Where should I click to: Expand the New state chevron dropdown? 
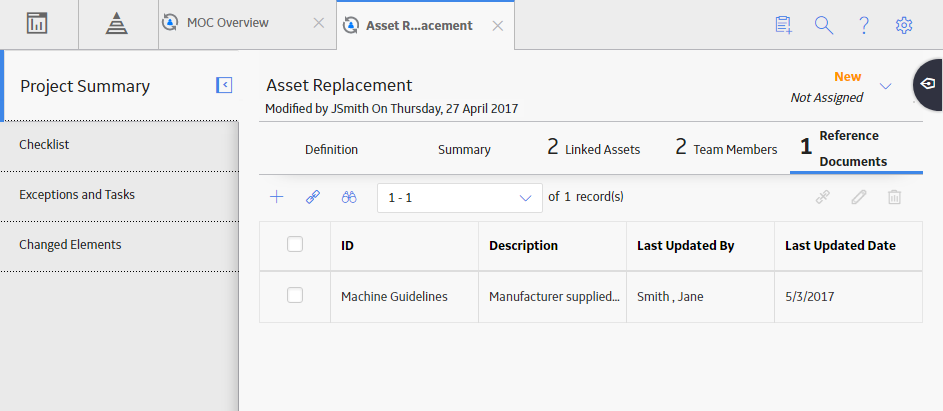pyautogui.click(x=885, y=86)
